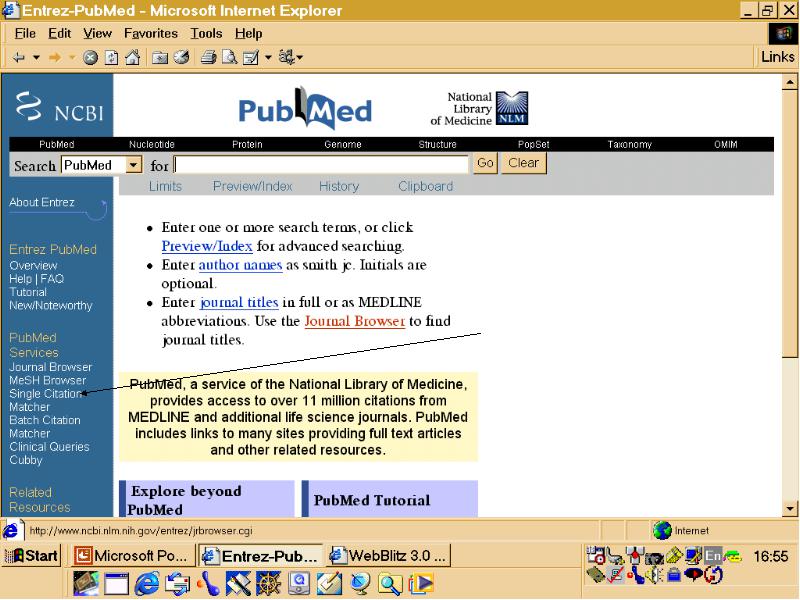The height and width of the screenshot is (600, 800).
Task: Open Print Preview from the toolbar
Action: click(x=229, y=57)
